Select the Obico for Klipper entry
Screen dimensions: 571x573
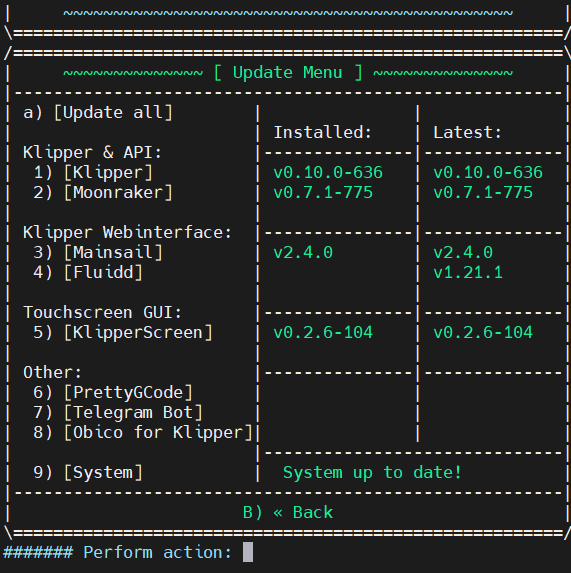click(143, 433)
